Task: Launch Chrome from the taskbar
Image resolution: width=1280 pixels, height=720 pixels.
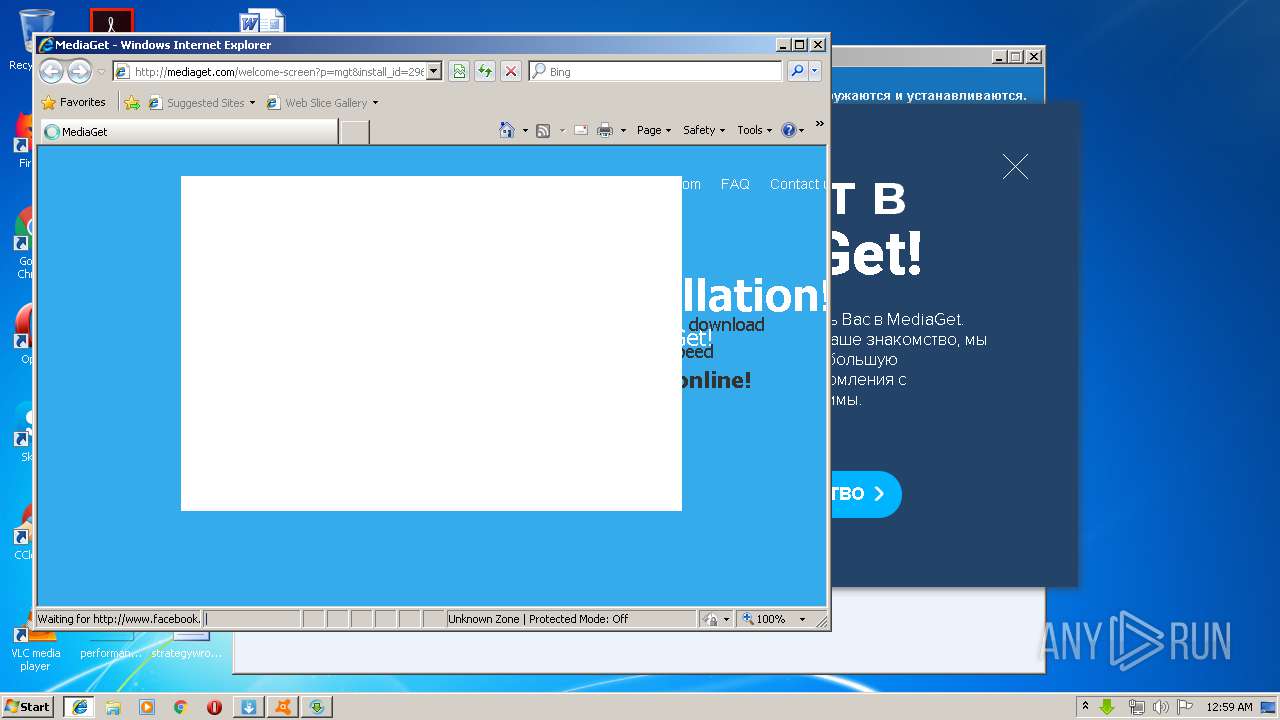Action: tap(181, 706)
